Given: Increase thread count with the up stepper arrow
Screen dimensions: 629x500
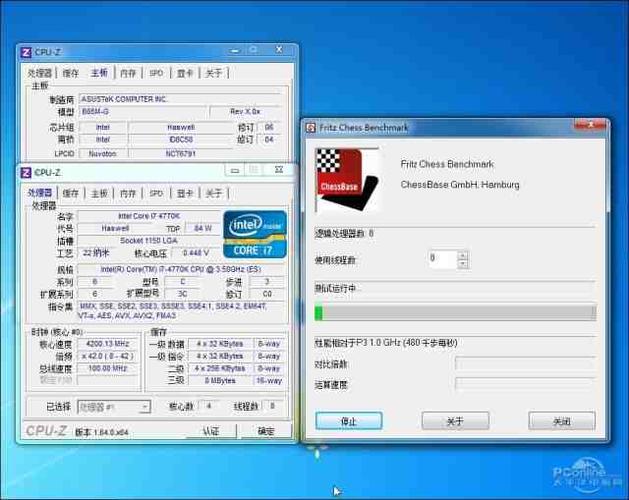Looking at the screenshot, I should pos(463,255).
